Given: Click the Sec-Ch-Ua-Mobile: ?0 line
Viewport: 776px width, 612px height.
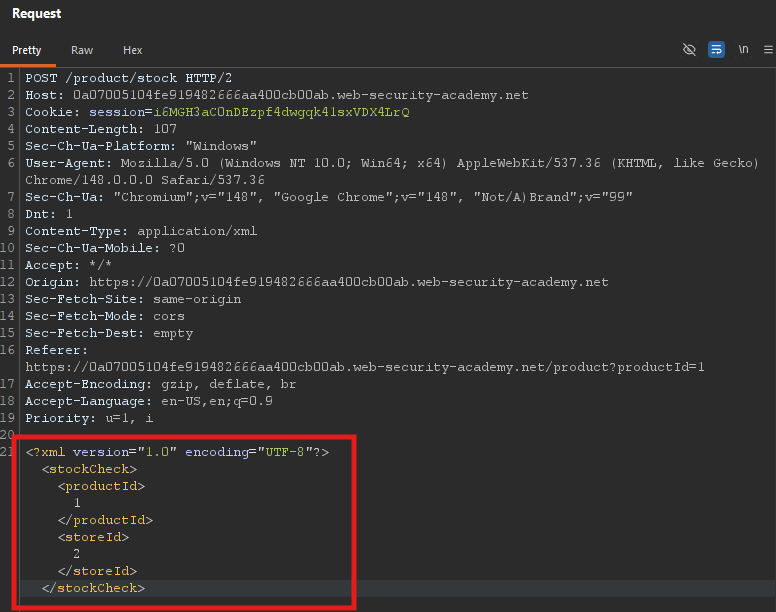Looking at the screenshot, I should point(105,248).
